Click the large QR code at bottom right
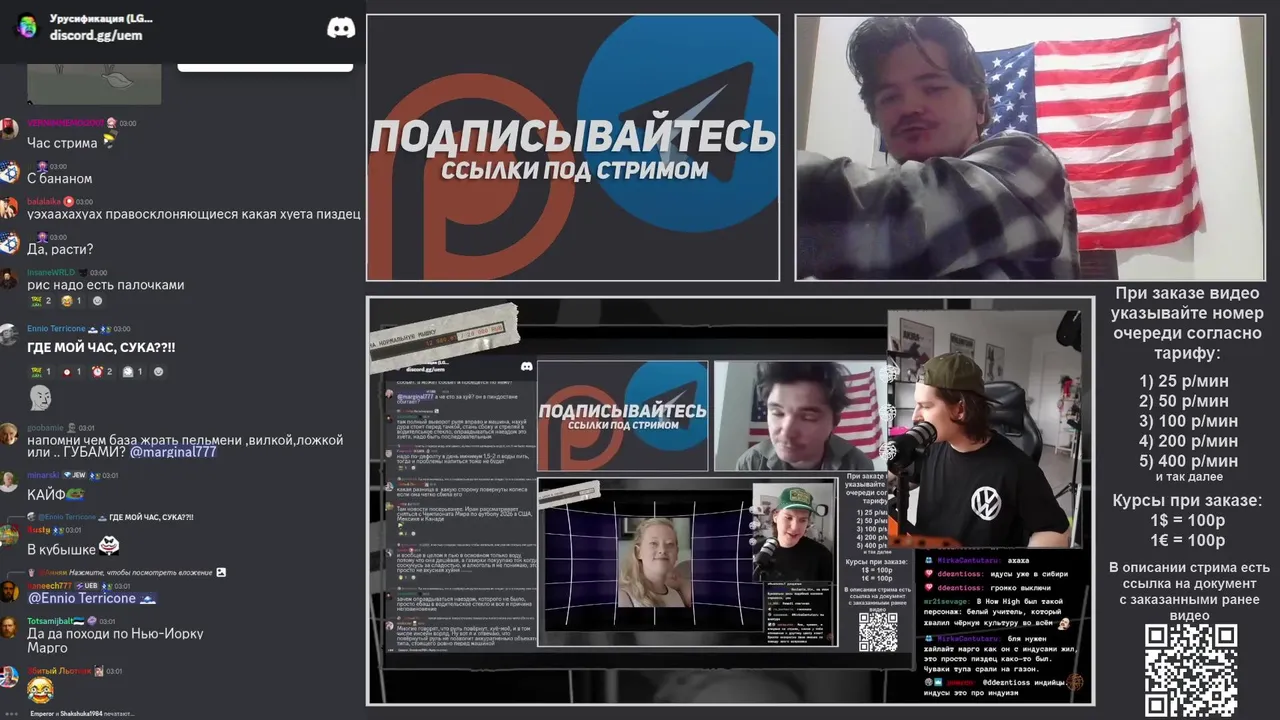Screen dimensions: 1280x720 point(1191,670)
